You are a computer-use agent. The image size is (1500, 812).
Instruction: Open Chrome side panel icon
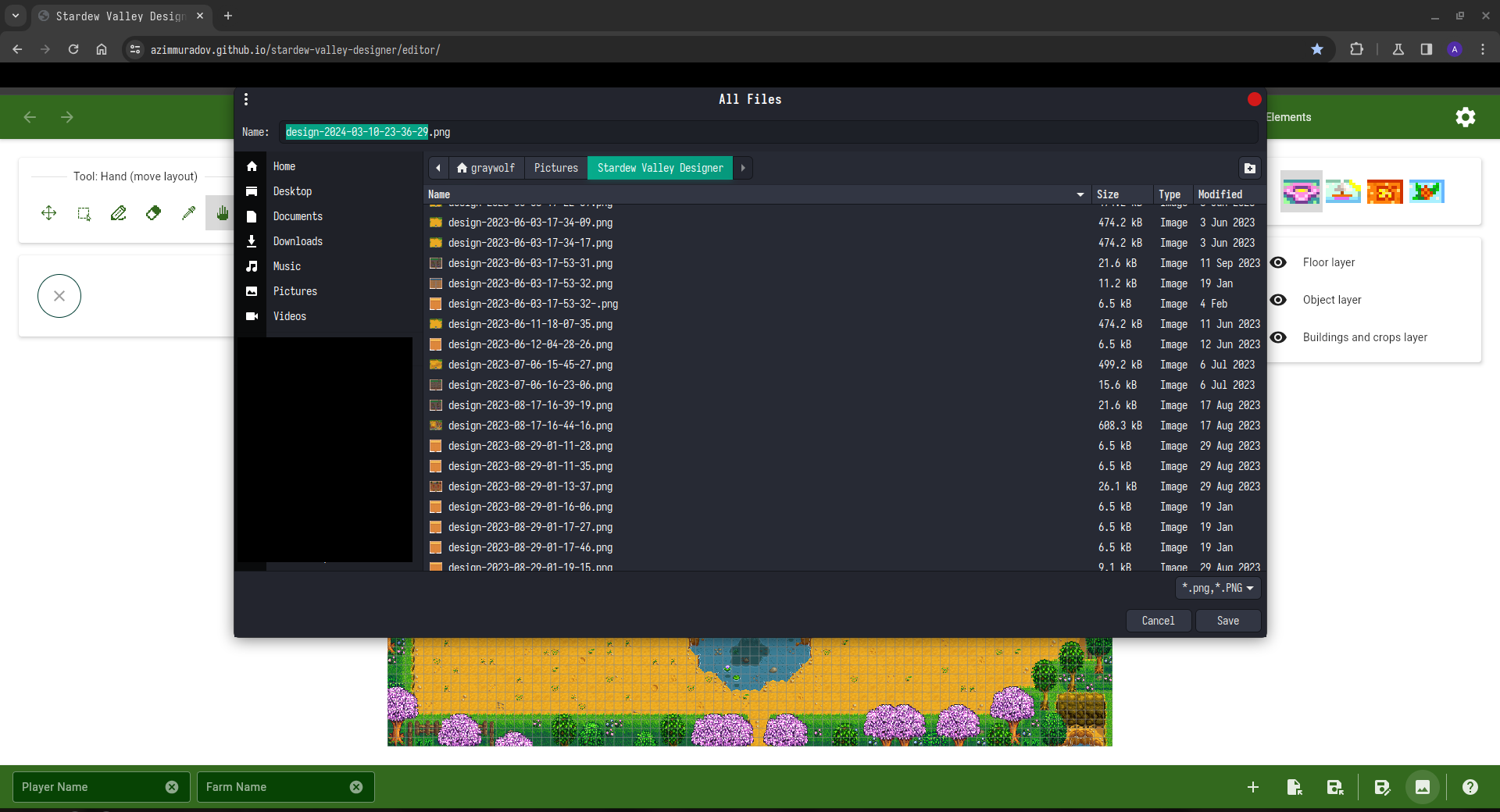(1427, 49)
